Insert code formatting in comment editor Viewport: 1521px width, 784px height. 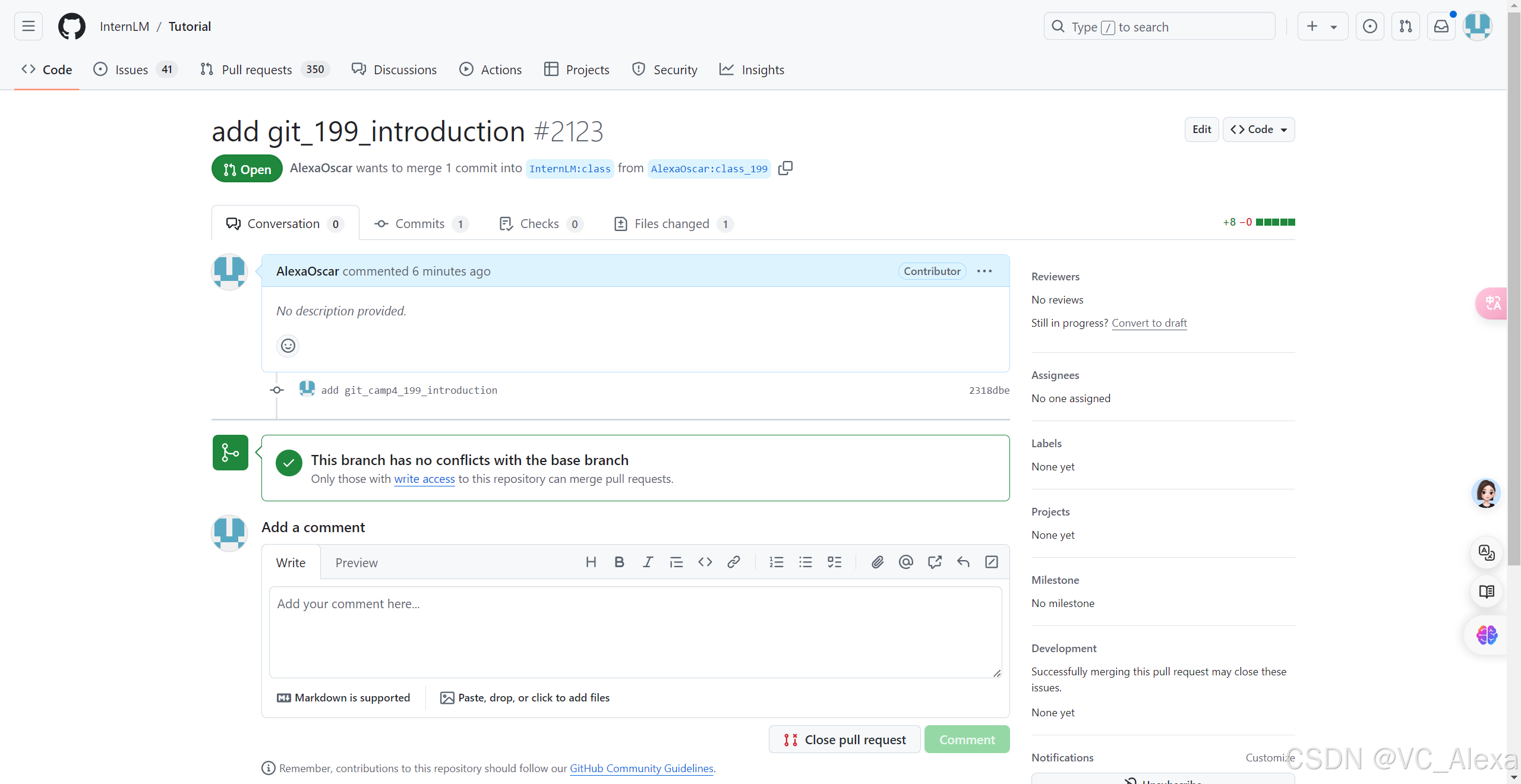pyautogui.click(x=705, y=562)
